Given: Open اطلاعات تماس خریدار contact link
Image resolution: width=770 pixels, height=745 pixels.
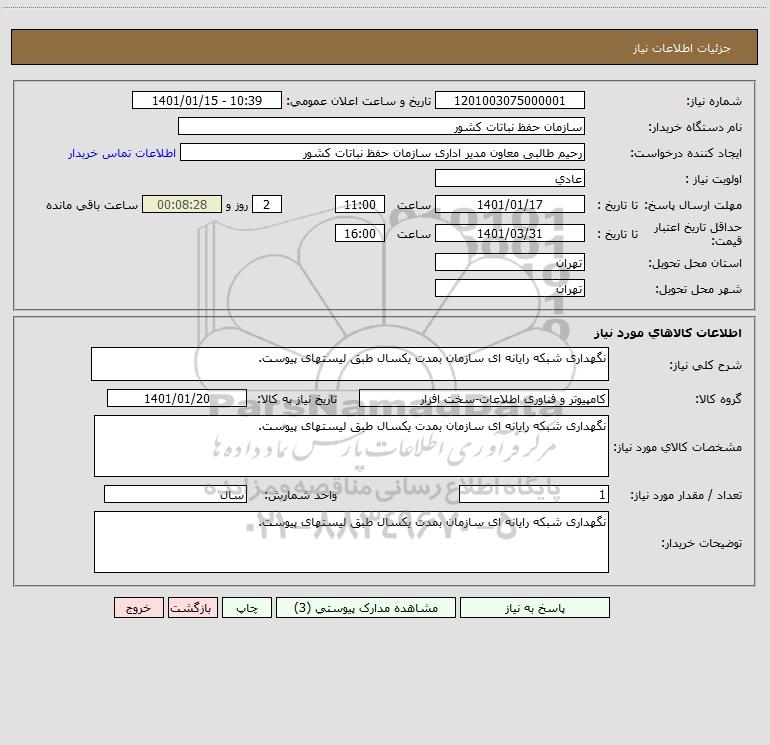Looking at the screenshot, I should coord(122,153).
